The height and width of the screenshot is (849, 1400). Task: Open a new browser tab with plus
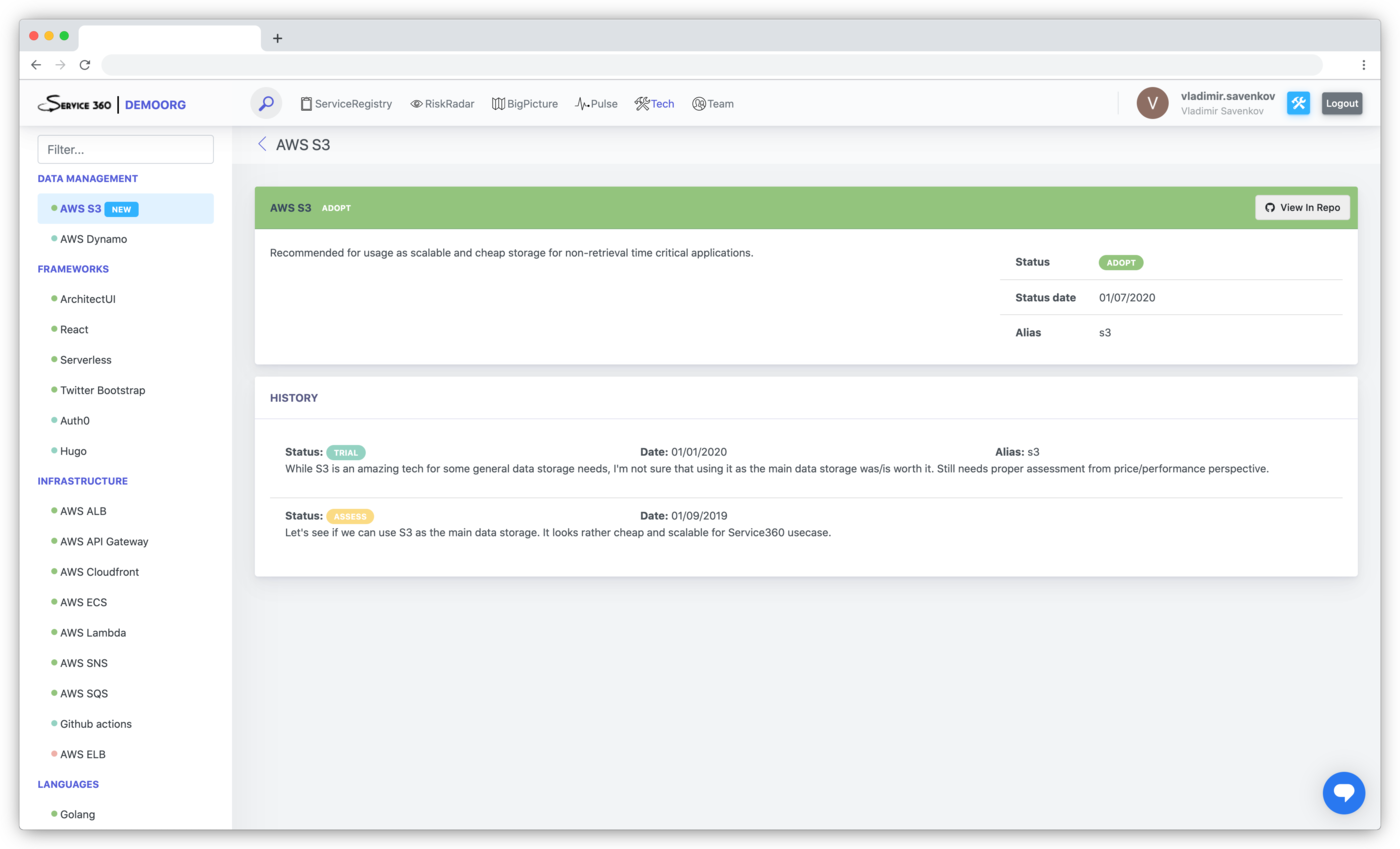(278, 38)
